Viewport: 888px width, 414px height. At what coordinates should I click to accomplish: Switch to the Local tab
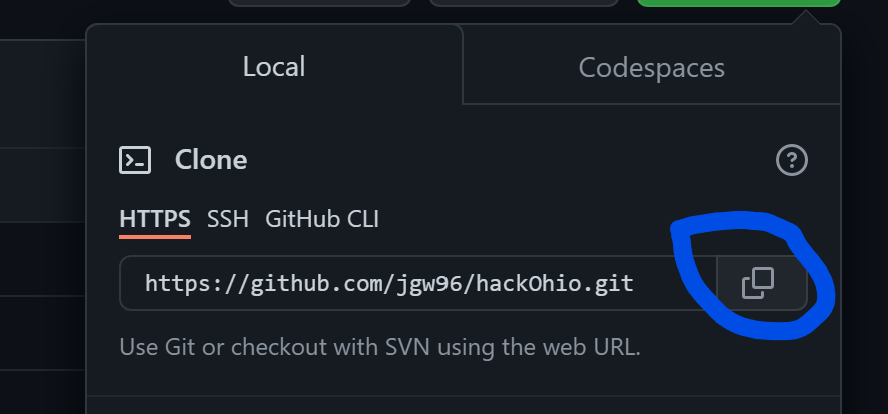(274, 67)
